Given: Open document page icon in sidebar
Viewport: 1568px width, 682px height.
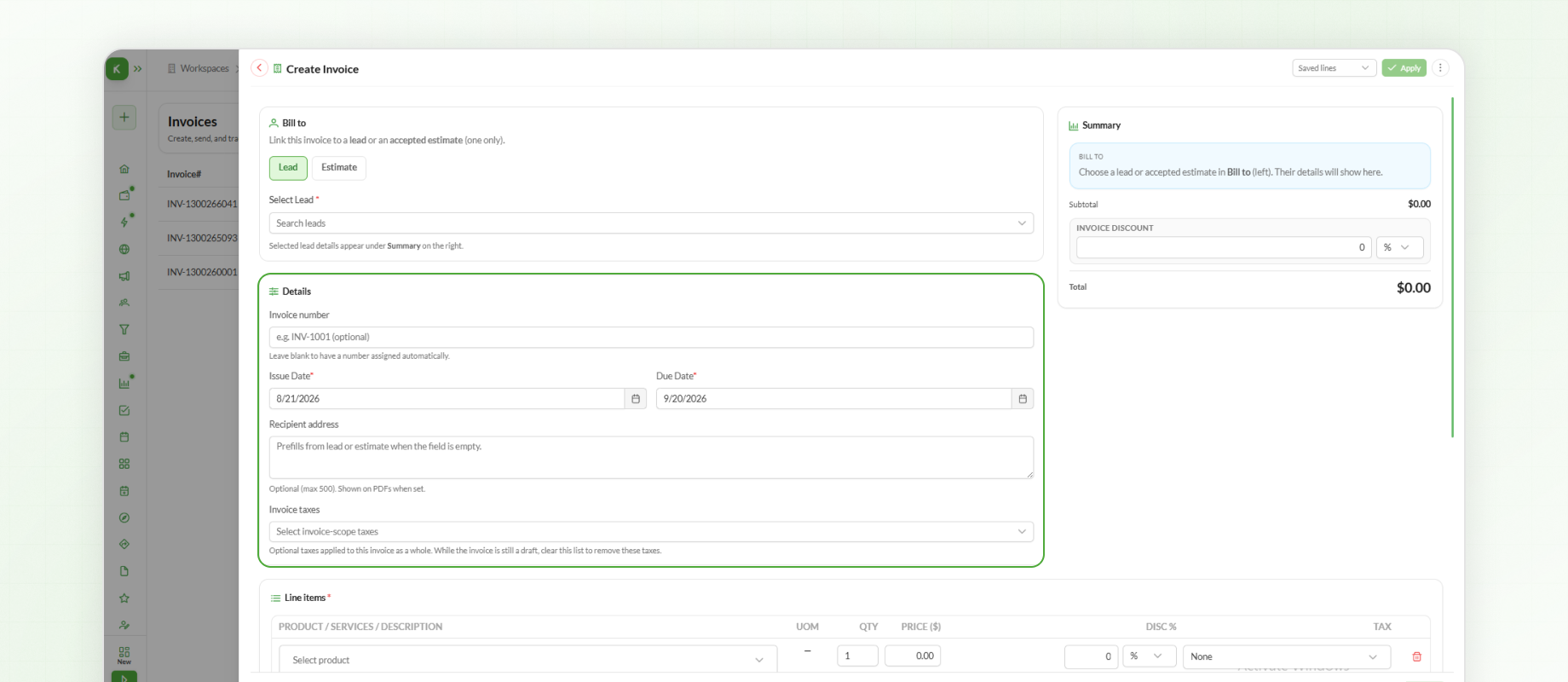Looking at the screenshot, I should click(x=124, y=571).
